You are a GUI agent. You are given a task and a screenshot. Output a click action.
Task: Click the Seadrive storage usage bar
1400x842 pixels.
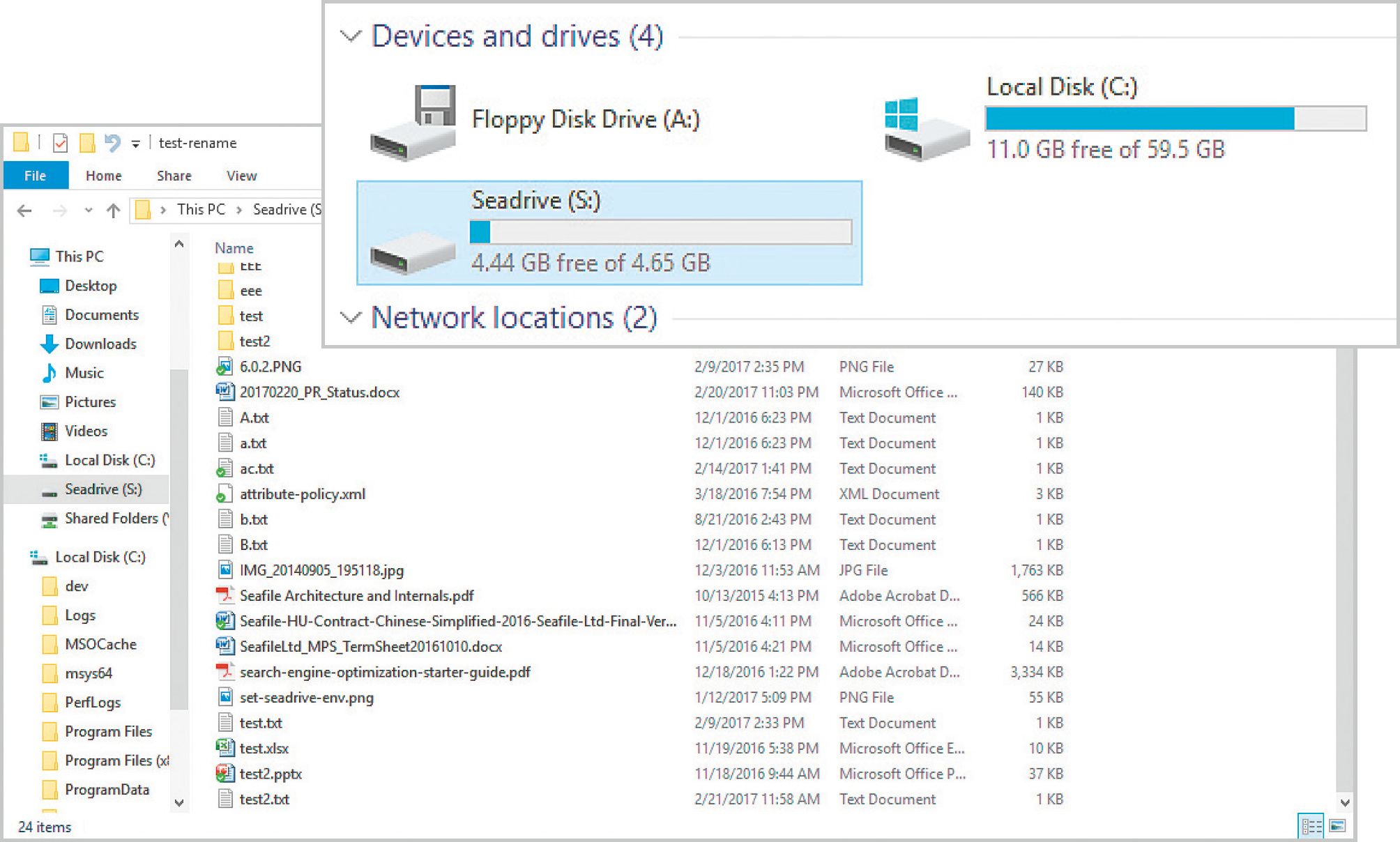(660, 232)
